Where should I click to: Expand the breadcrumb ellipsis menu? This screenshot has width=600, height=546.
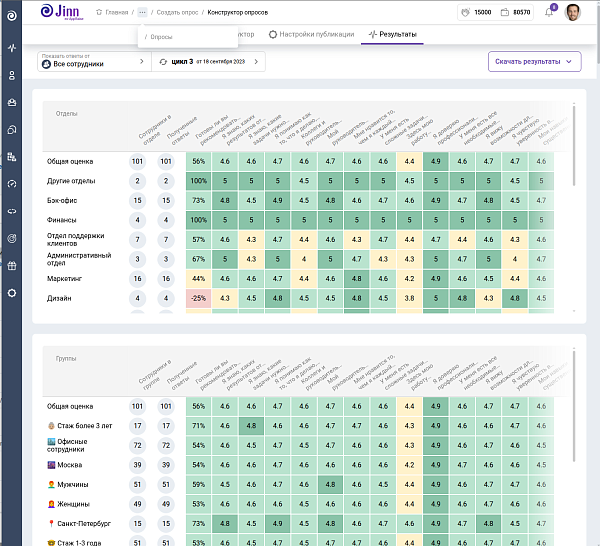[x=142, y=13]
